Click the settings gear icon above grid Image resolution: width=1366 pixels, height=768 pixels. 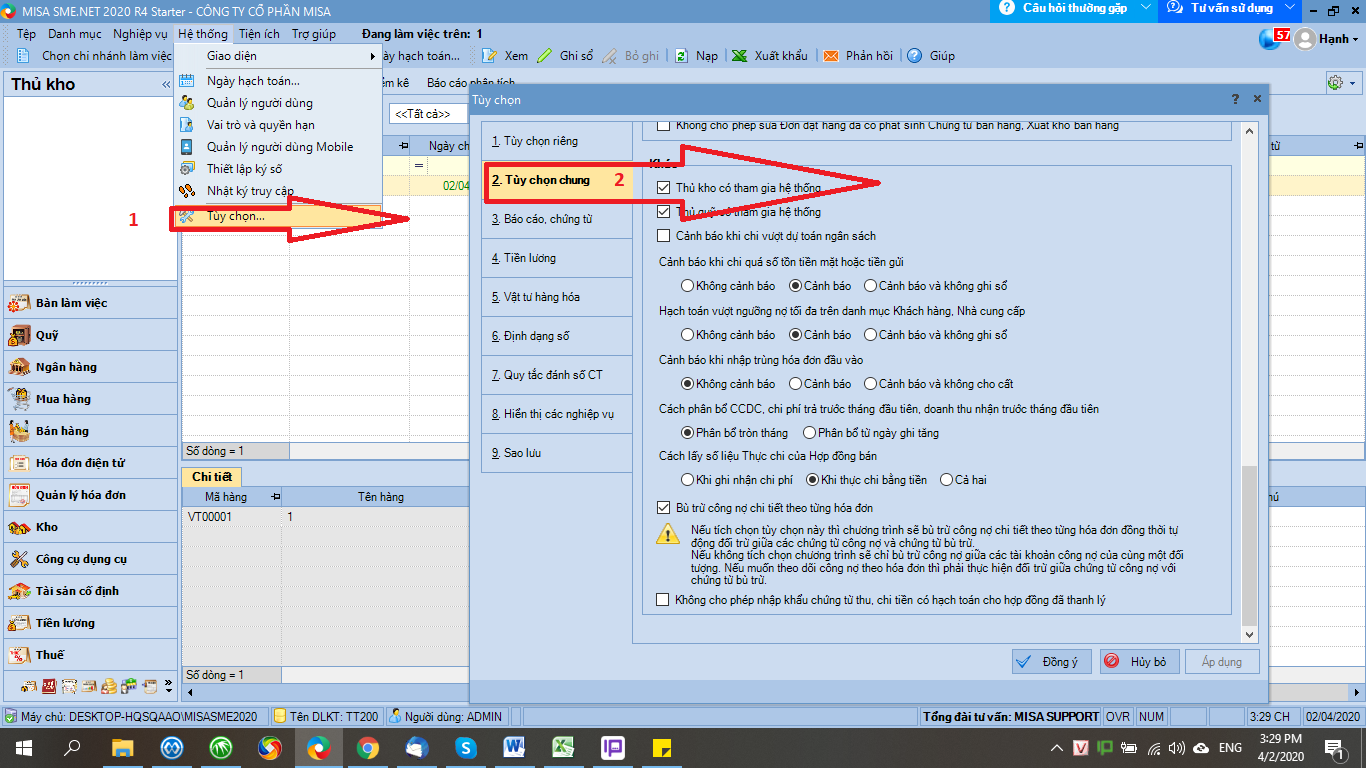[x=1334, y=83]
